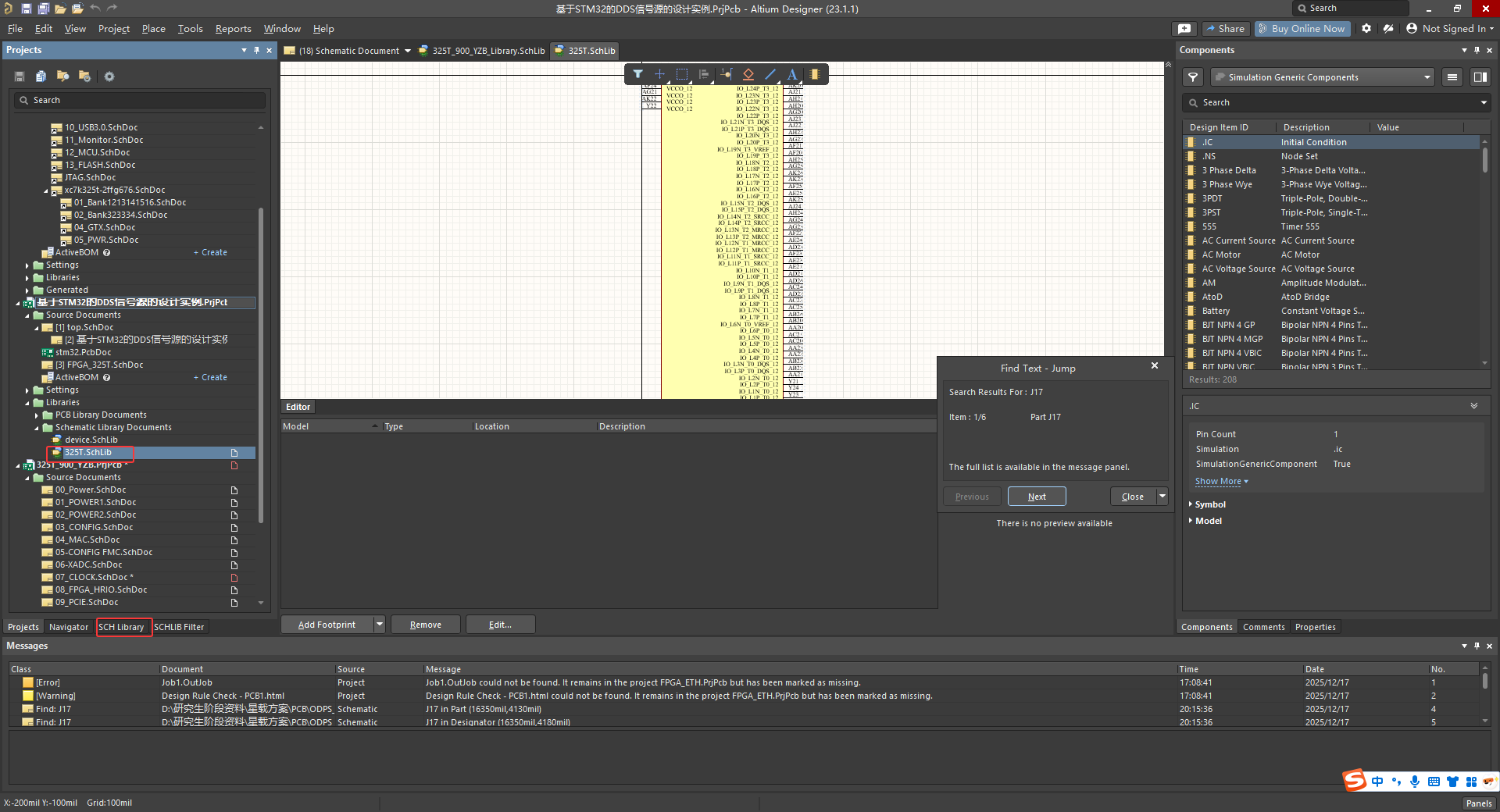Click the add comment speech bubble icon
The height and width of the screenshot is (812, 1500).
(x=1184, y=28)
